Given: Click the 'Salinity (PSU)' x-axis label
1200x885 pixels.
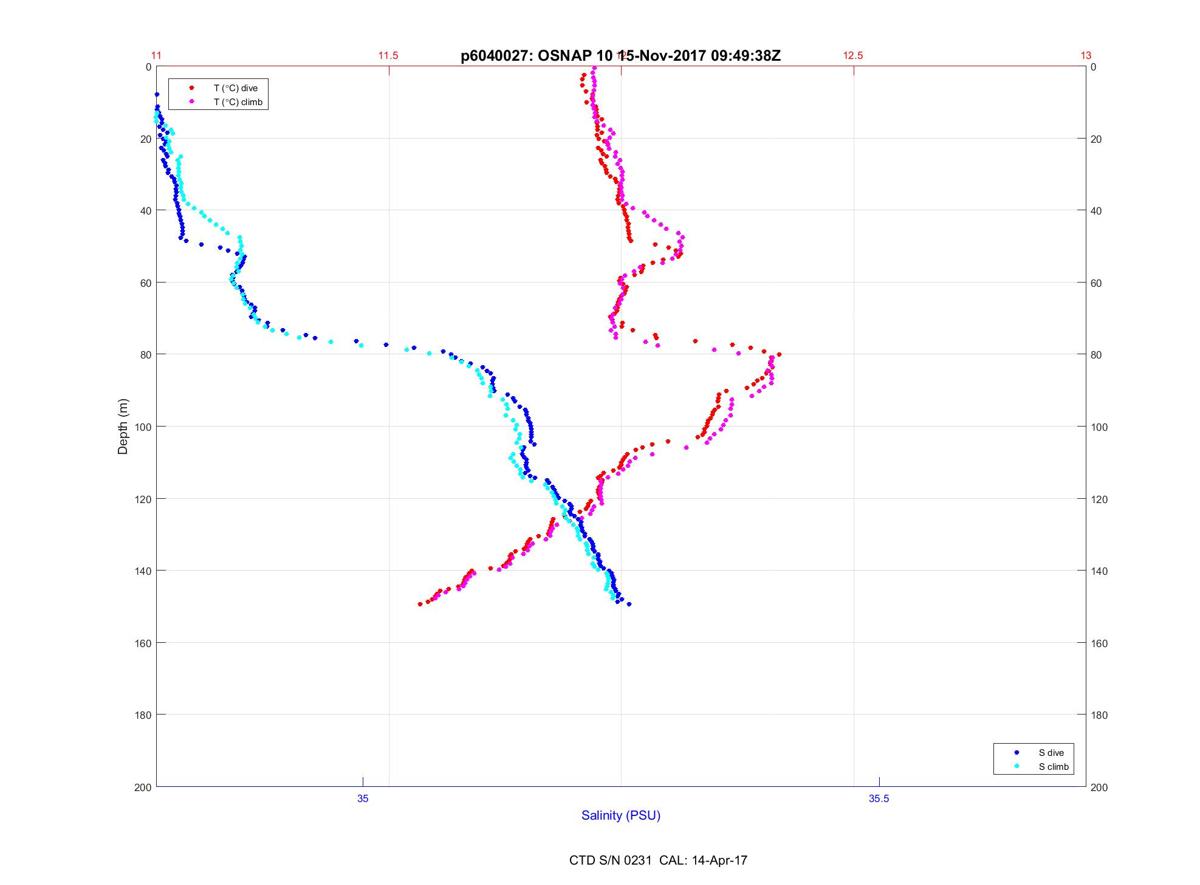Looking at the screenshot, I should click(621, 815).
